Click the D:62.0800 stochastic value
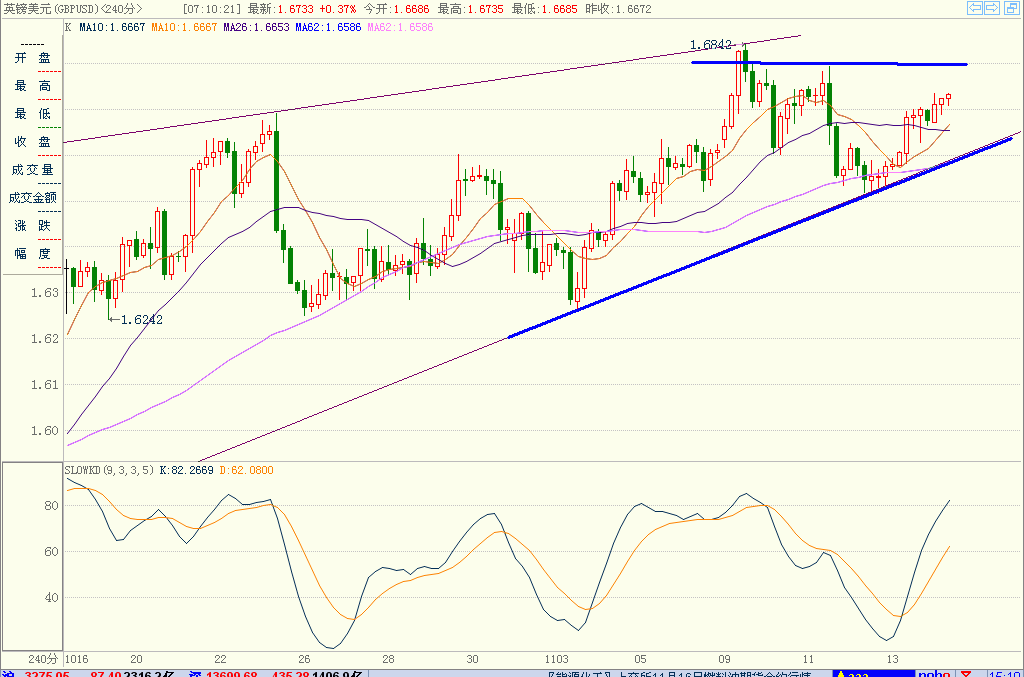The width and height of the screenshot is (1024, 677). pyautogui.click(x=246, y=470)
